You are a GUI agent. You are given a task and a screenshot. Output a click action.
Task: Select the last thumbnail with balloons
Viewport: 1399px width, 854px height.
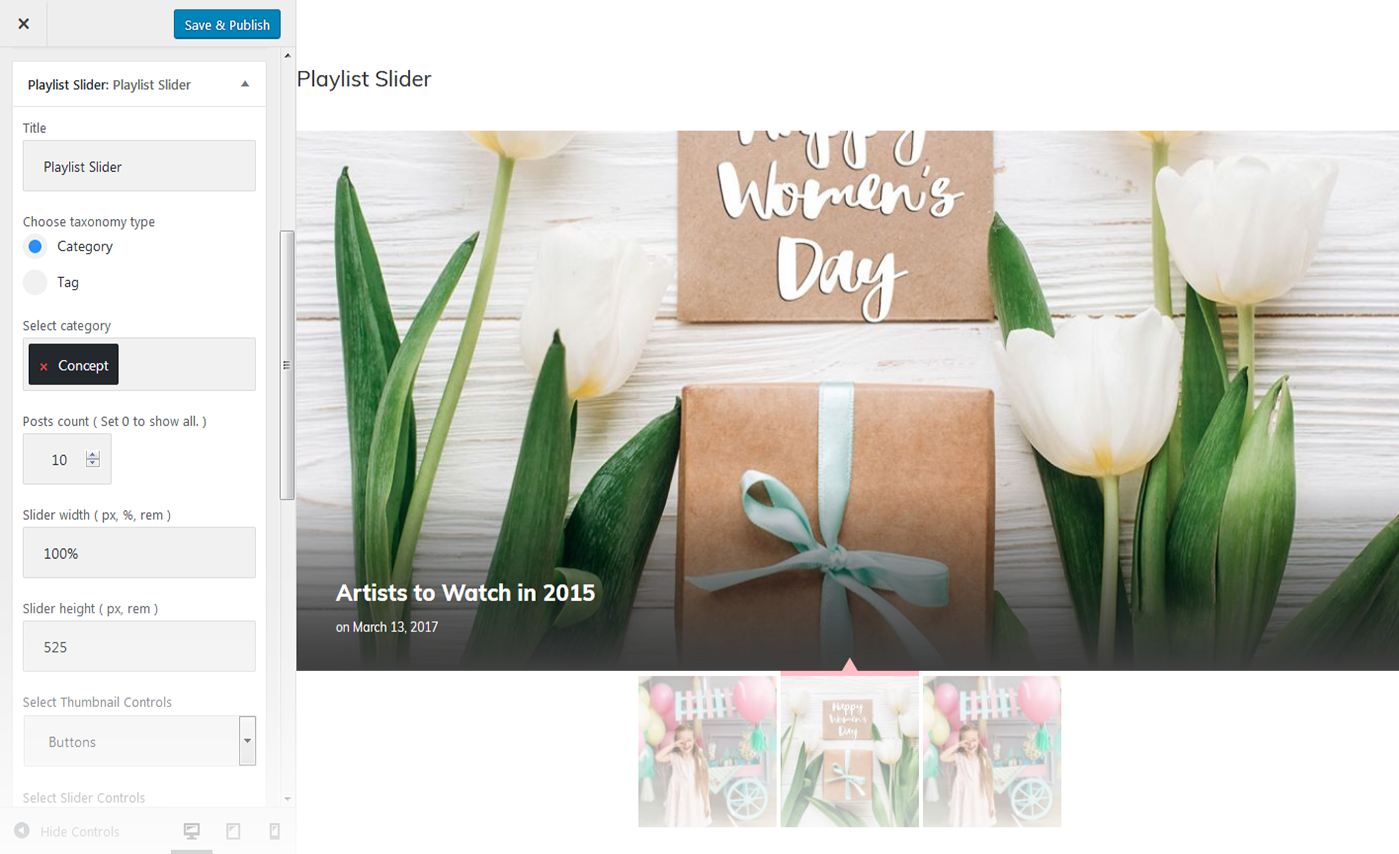point(992,751)
